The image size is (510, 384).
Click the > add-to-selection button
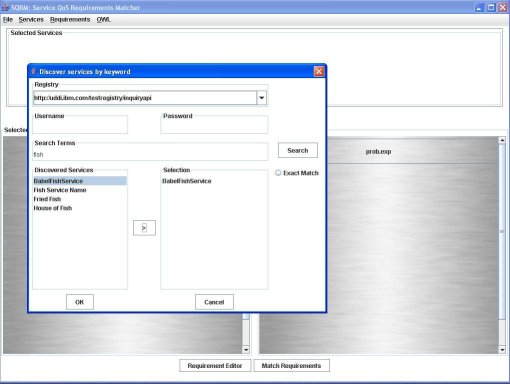(x=144, y=228)
